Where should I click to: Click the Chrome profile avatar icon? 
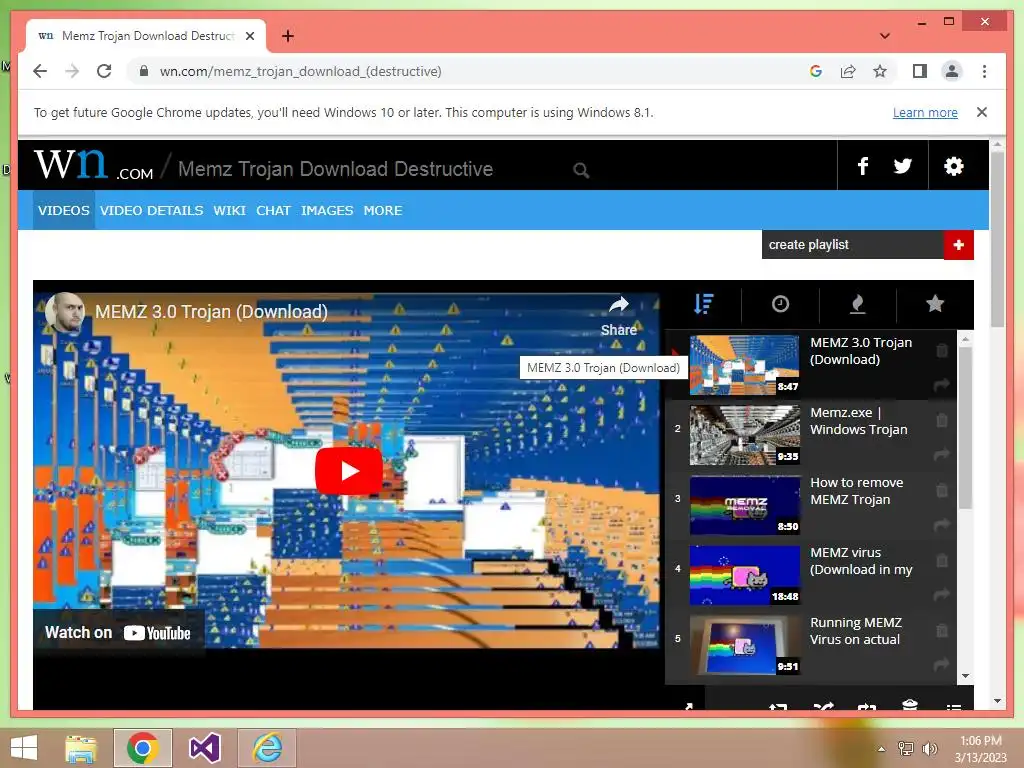[952, 71]
